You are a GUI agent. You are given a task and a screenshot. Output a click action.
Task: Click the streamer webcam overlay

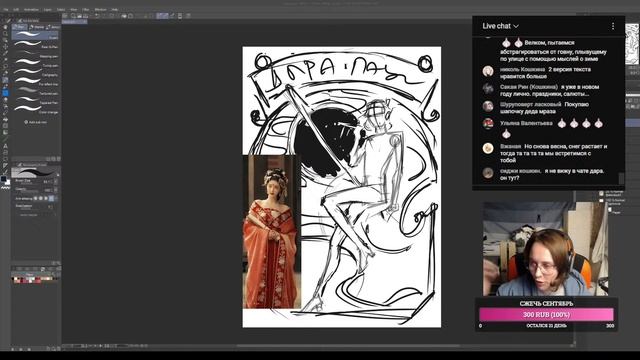coord(545,249)
